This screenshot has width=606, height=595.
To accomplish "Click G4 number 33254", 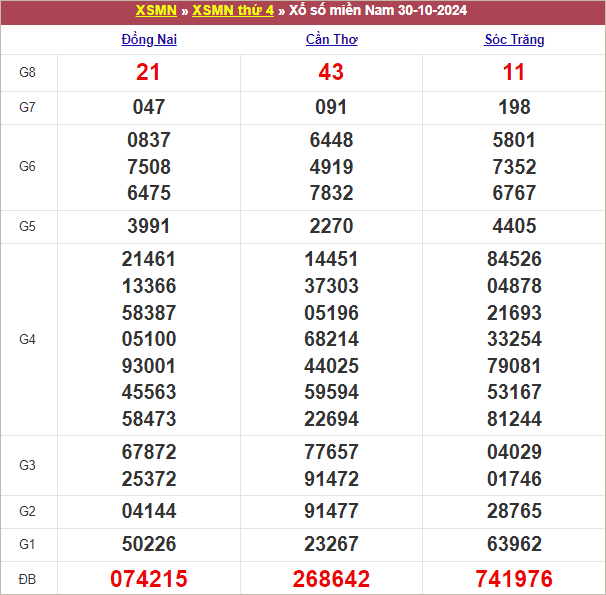I will click(x=514, y=339).
